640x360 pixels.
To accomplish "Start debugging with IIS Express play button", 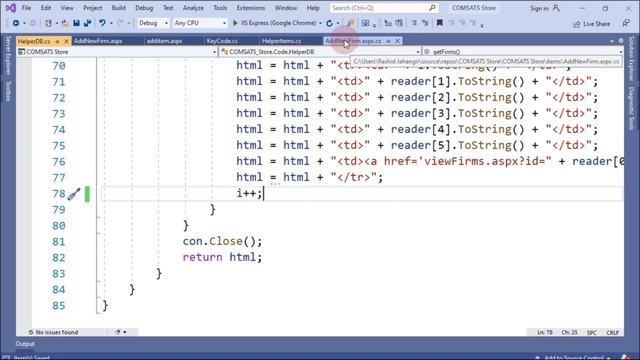I will click(x=235, y=23).
